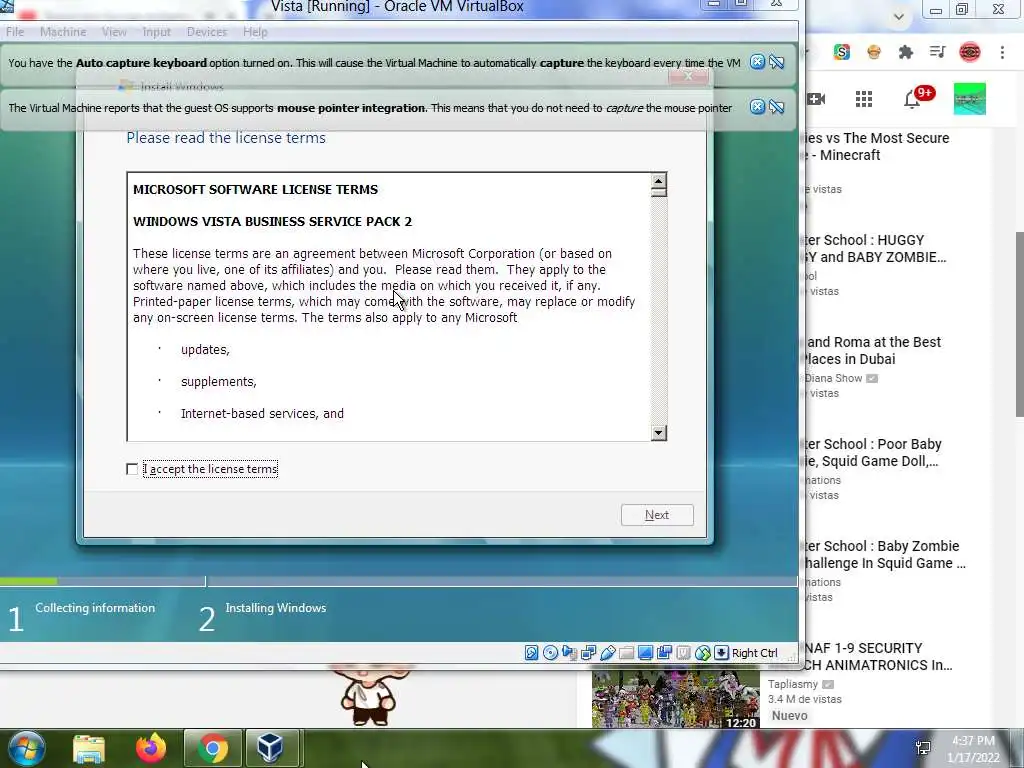Click the display monitor icon in VirtualBox status bar
This screenshot has height=768, width=1024.
tap(645, 652)
